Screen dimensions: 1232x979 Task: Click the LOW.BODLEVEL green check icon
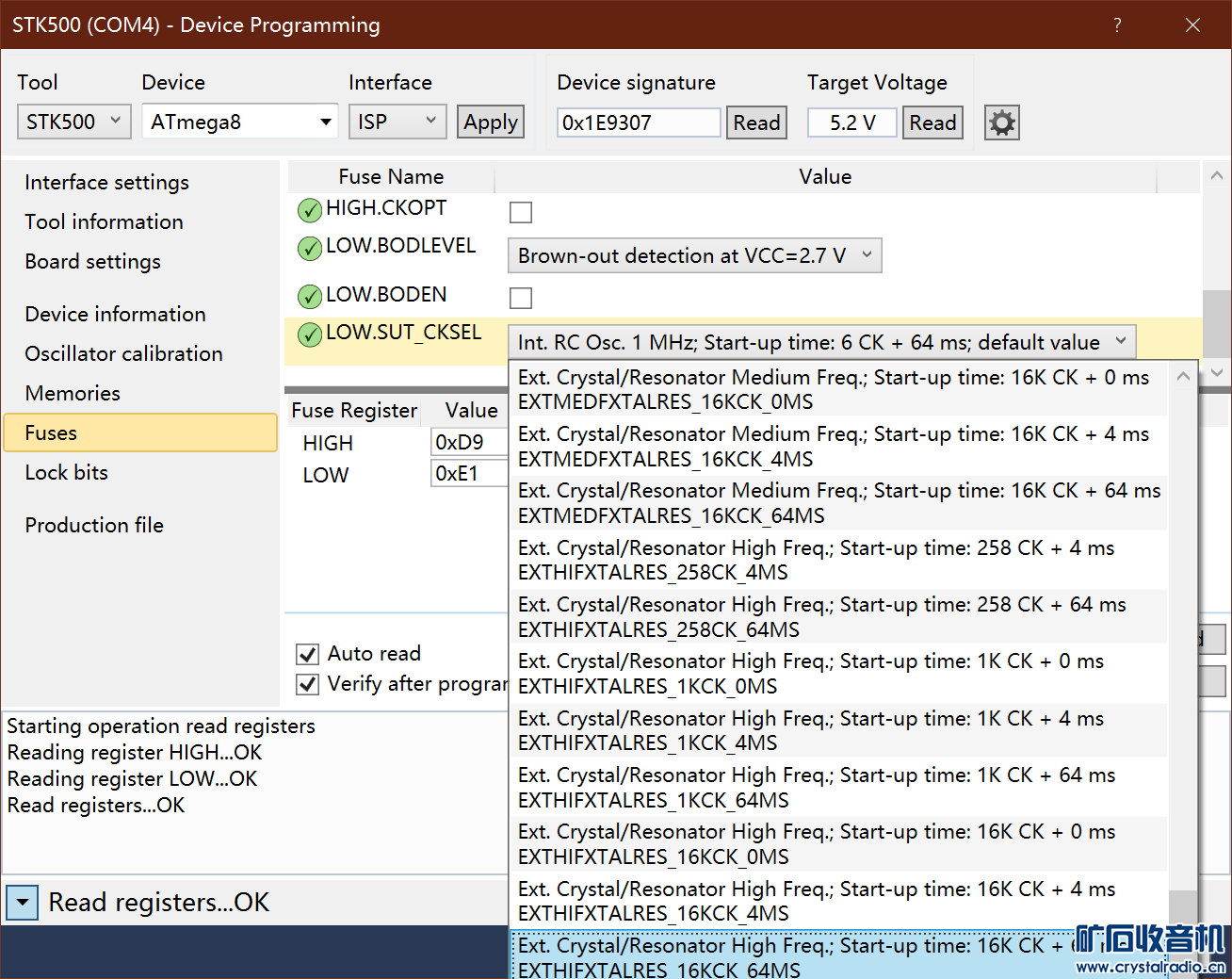[x=310, y=249]
